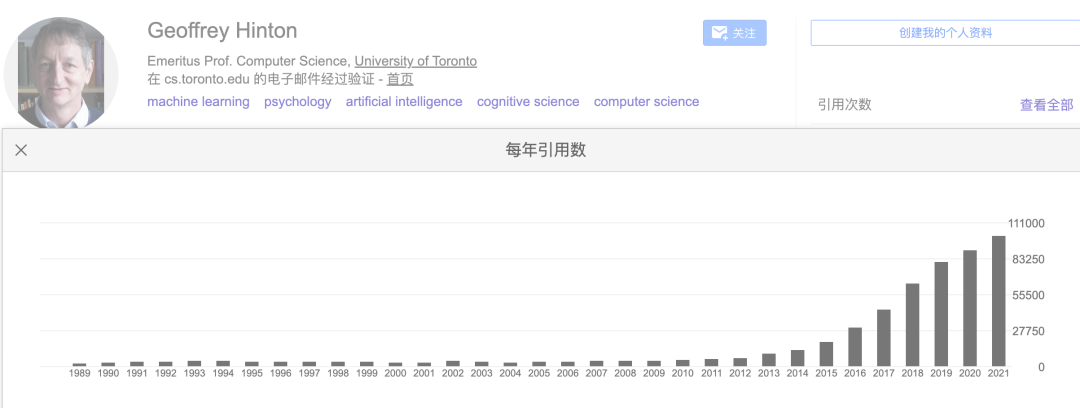This screenshot has height=408, width=1080.
Task: Select the 2017 citation bar
Action: 883,338
